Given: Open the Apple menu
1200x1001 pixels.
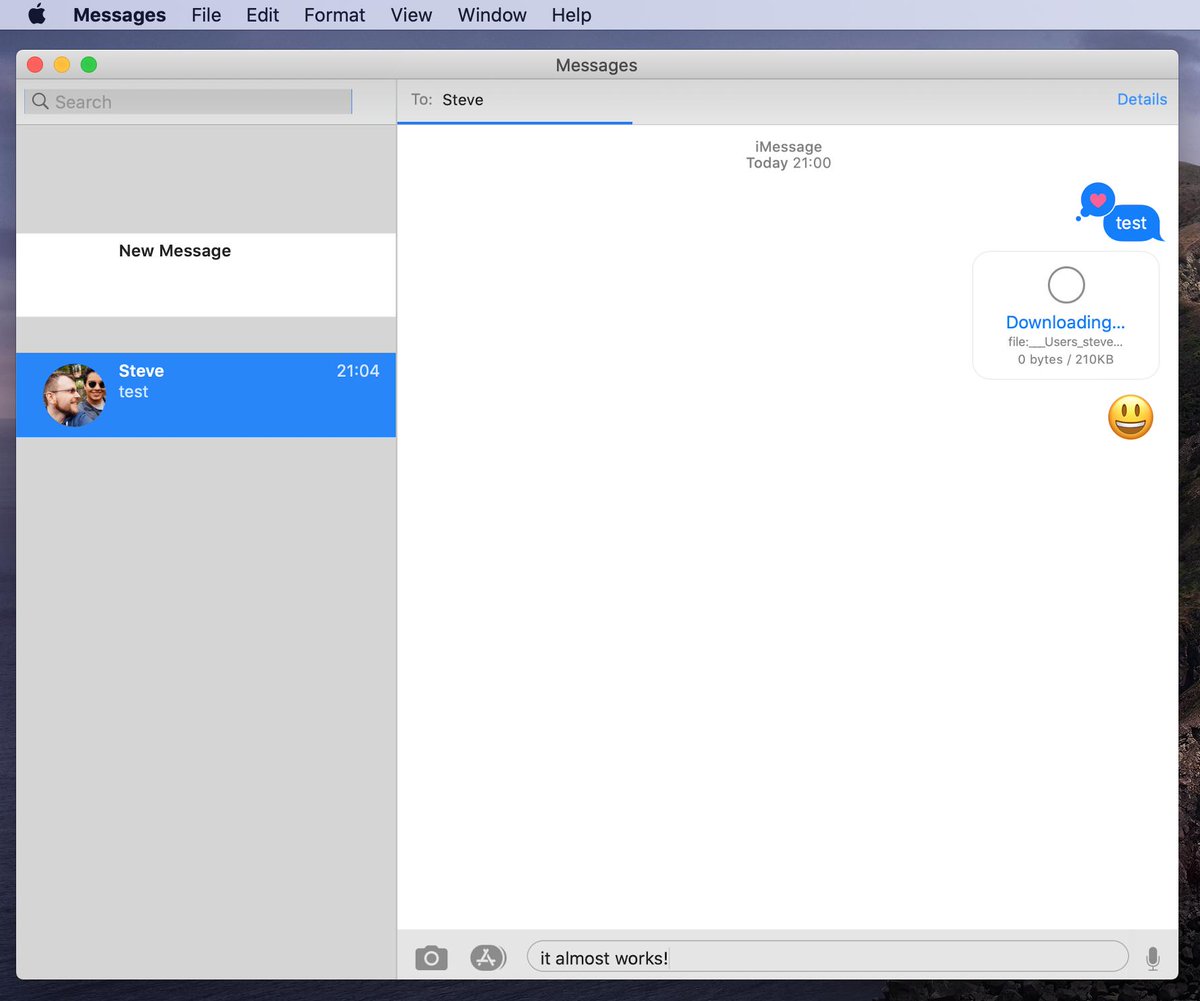Looking at the screenshot, I should 37,15.
